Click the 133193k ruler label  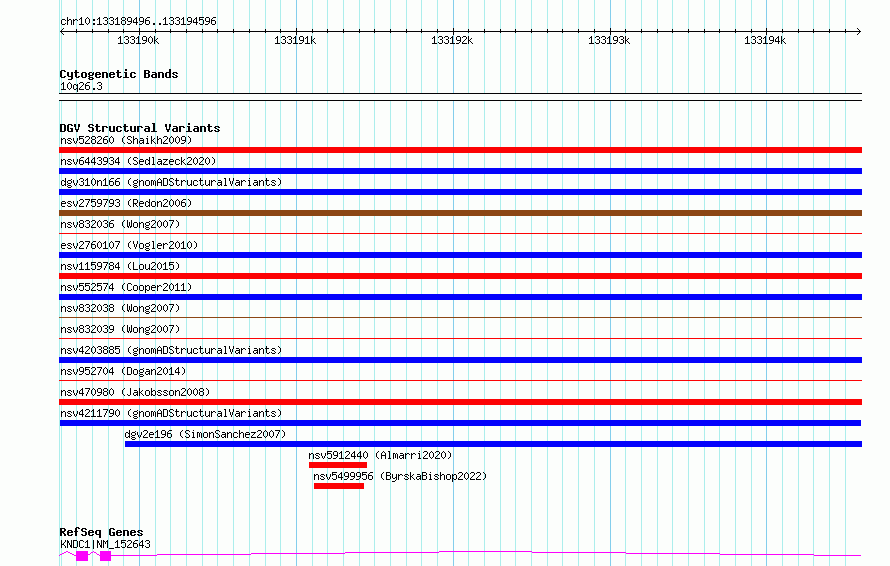click(x=609, y=40)
